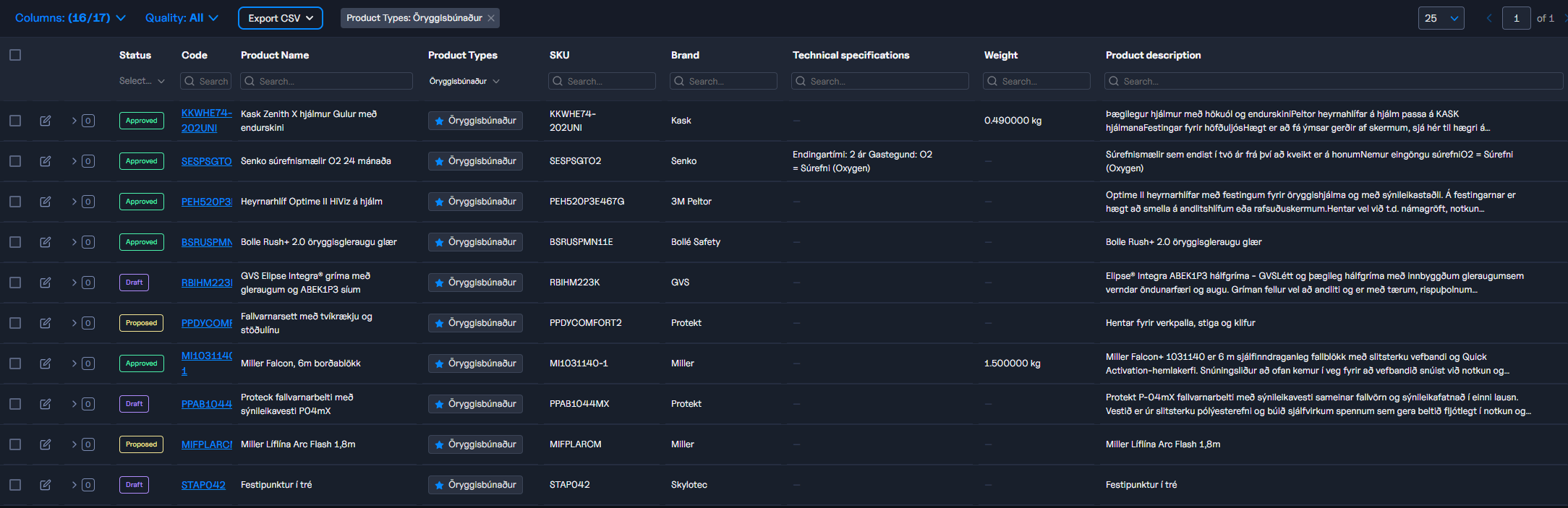The image size is (1568, 508).
Task: Focus the SKU search field
Action: point(602,81)
